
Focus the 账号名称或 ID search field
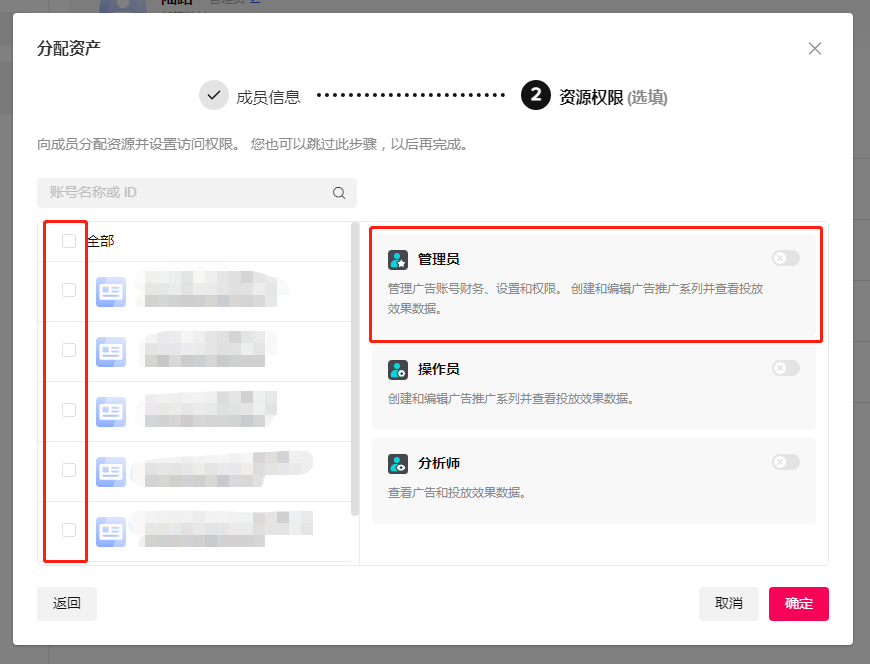click(197, 192)
